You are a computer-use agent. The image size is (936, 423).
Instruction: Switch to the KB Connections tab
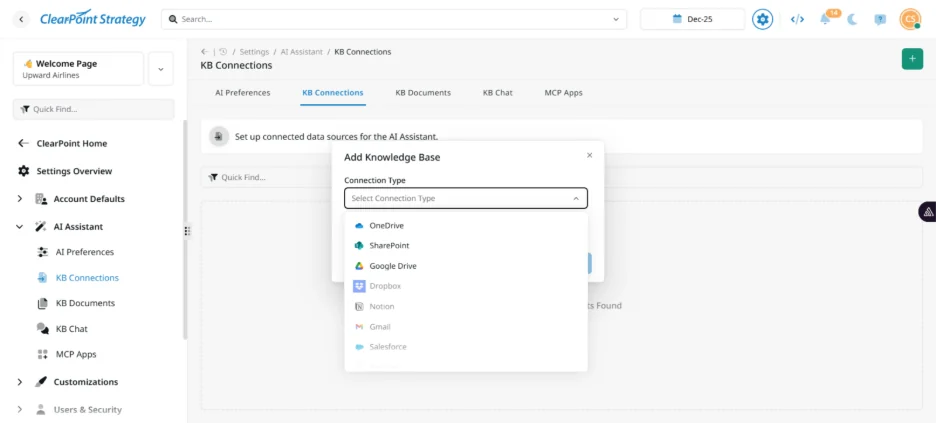[332, 92]
